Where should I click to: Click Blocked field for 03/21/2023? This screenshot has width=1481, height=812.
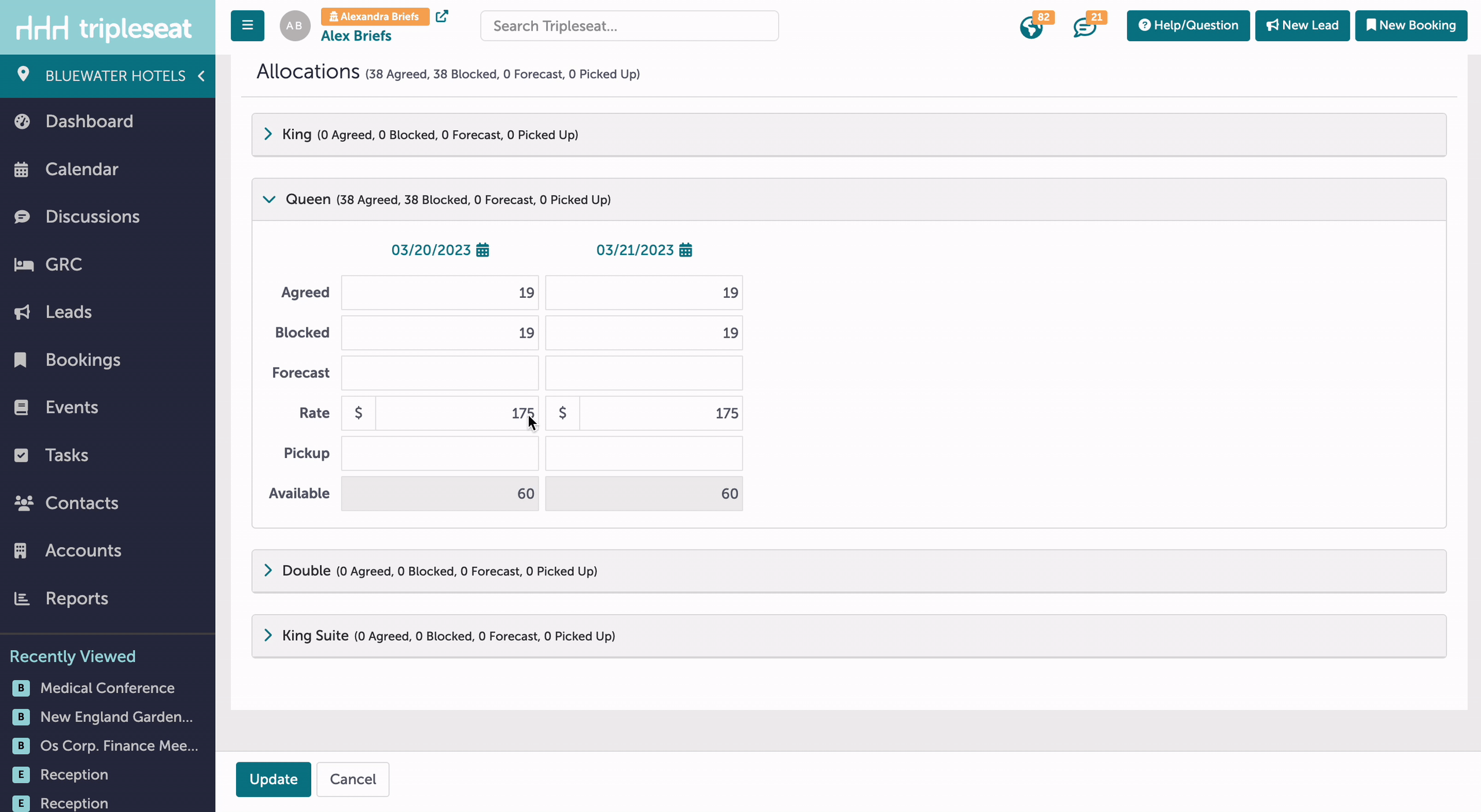[644, 333]
